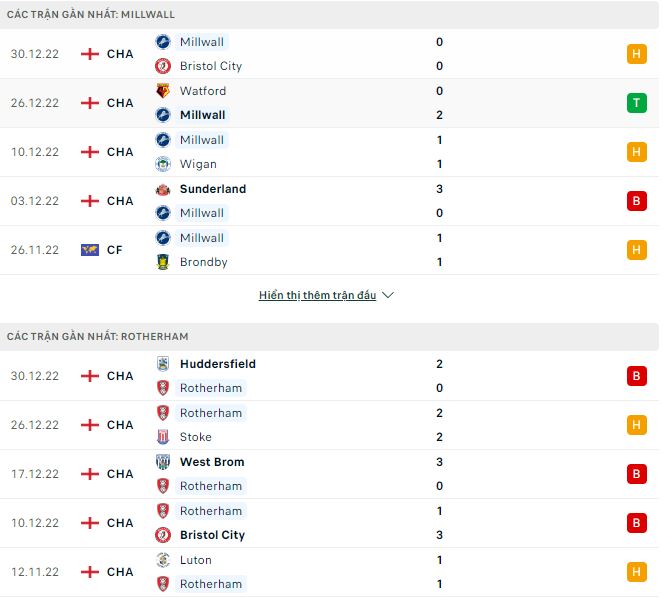Click the West Brom team name
Image resolution: width=663 pixels, height=599 pixels.
(212, 462)
